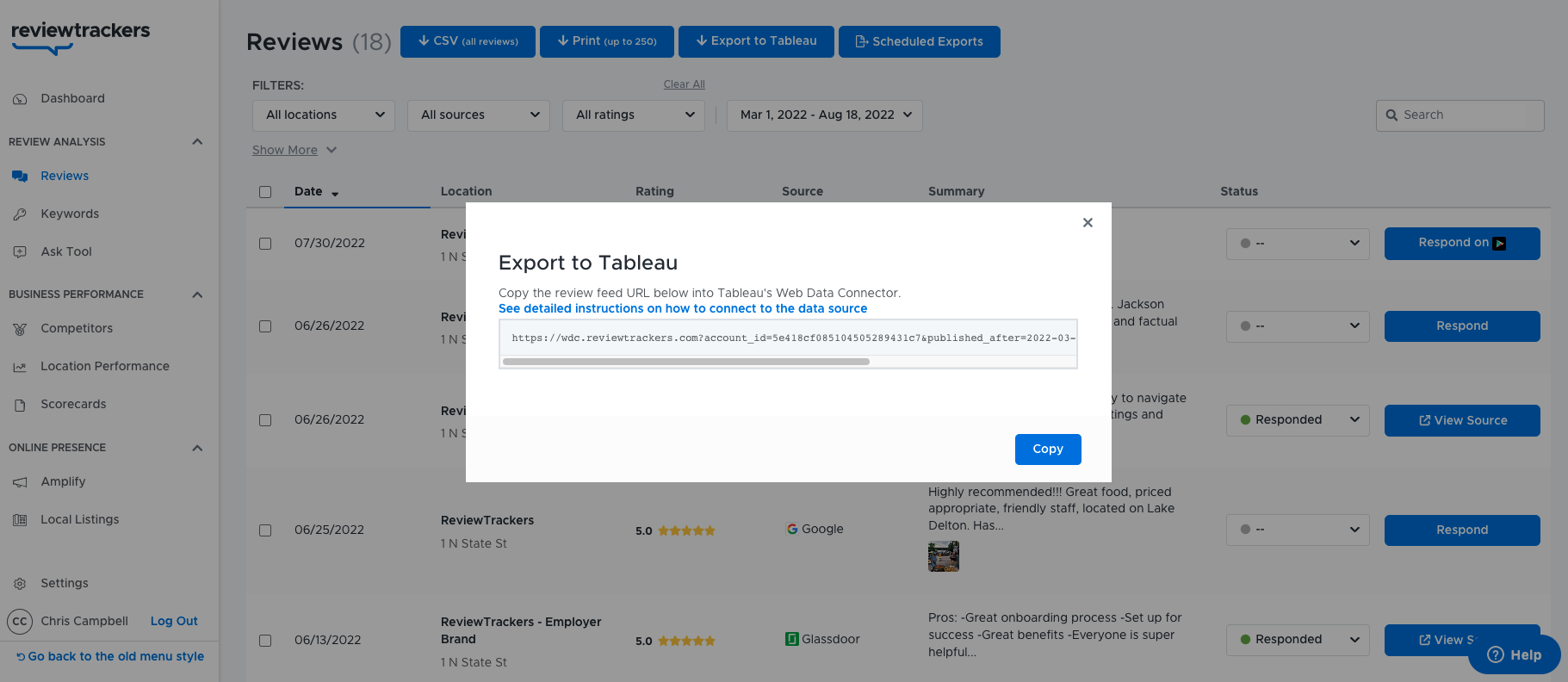Click the date column sort arrow
This screenshot has width=1568, height=682.
click(335, 194)
